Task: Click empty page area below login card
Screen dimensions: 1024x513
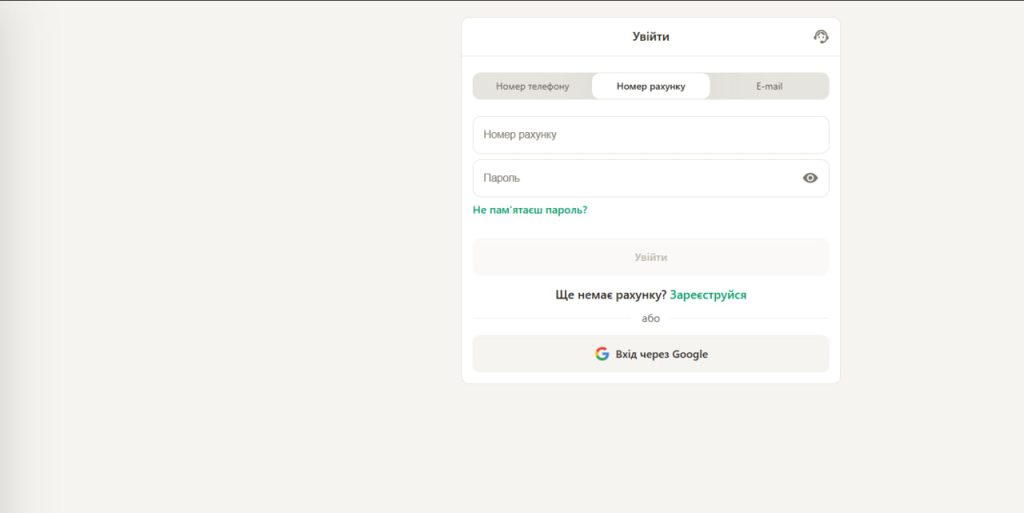Action: click(650, 450)
